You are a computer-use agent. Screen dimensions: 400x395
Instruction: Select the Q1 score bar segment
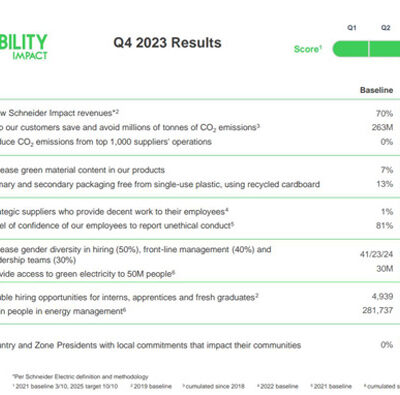pyautogui.click(x=350, y=49)
